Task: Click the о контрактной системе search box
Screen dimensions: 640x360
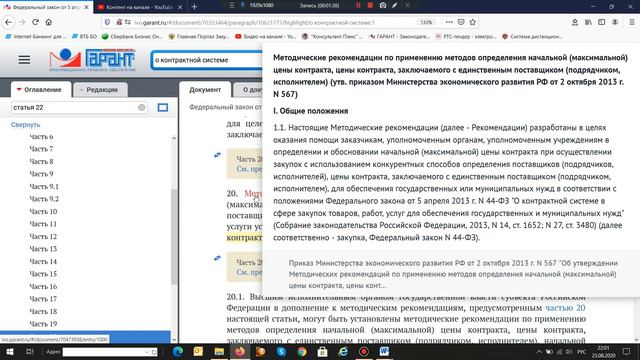Action: (x=206, y=60)
